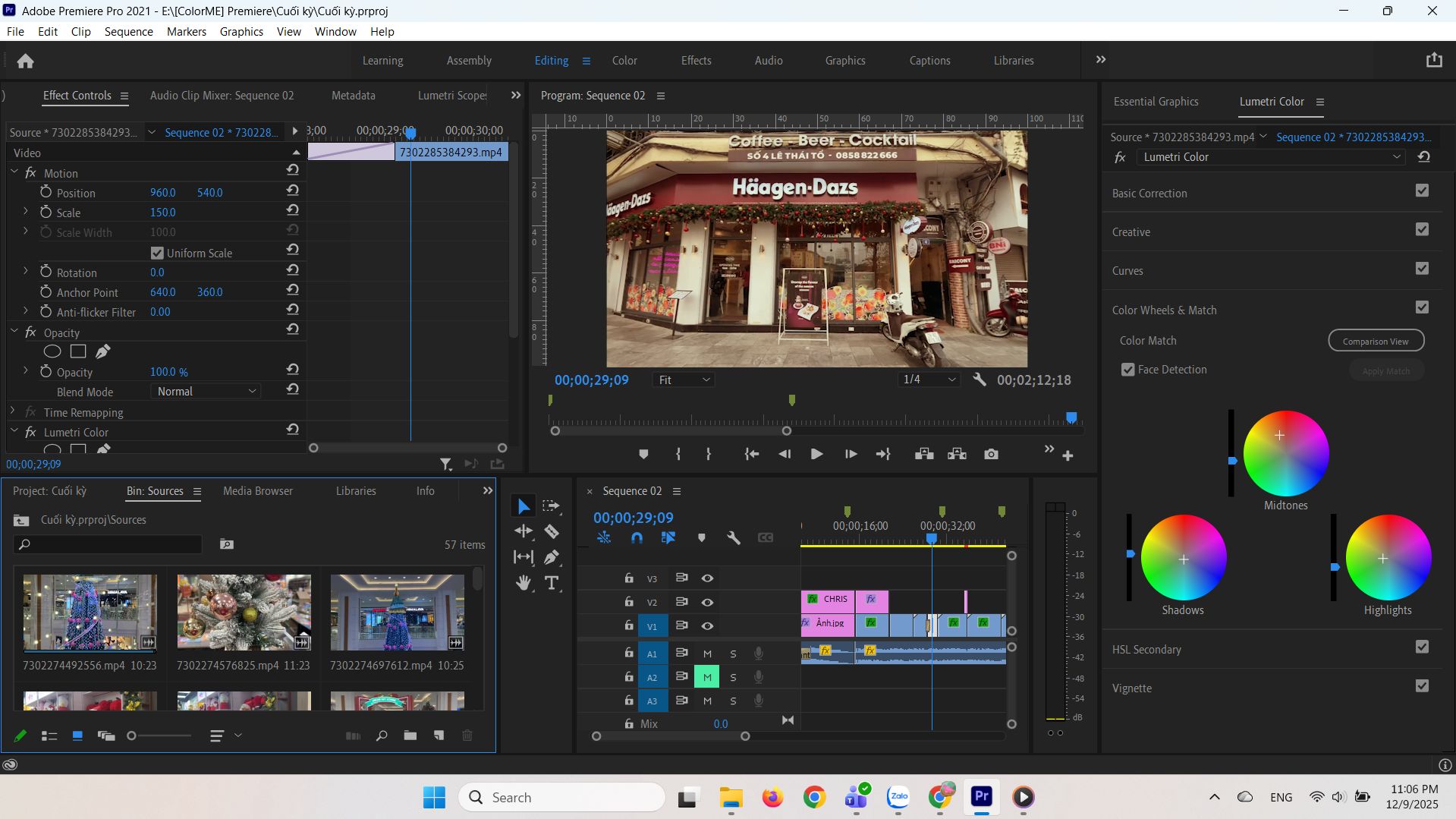The image size is (1456, 819).
Task: Select the Pen tool in timeline toolbox
Action: 552,557
